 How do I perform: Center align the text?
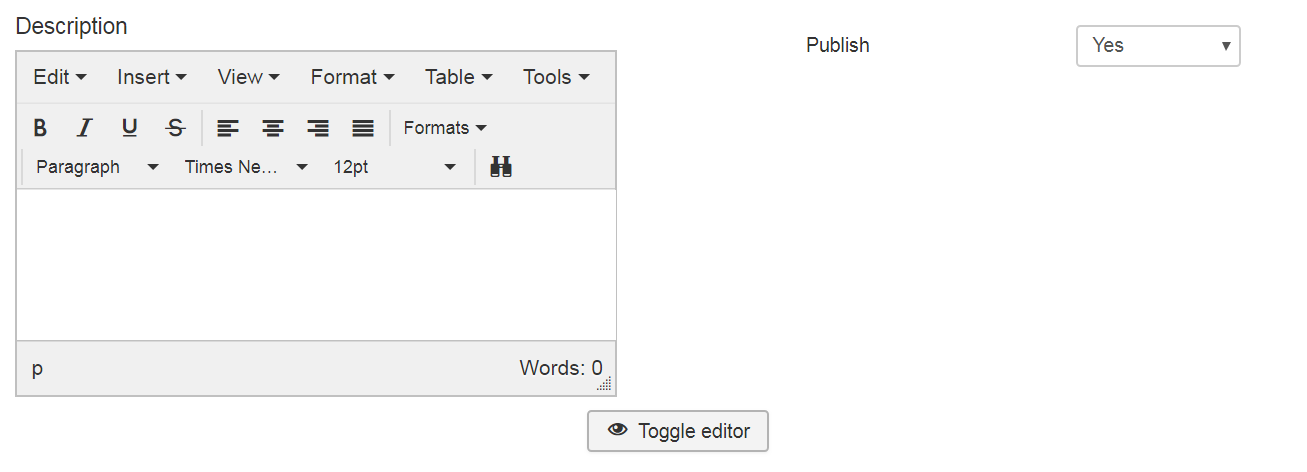click(x=273, y=128)
